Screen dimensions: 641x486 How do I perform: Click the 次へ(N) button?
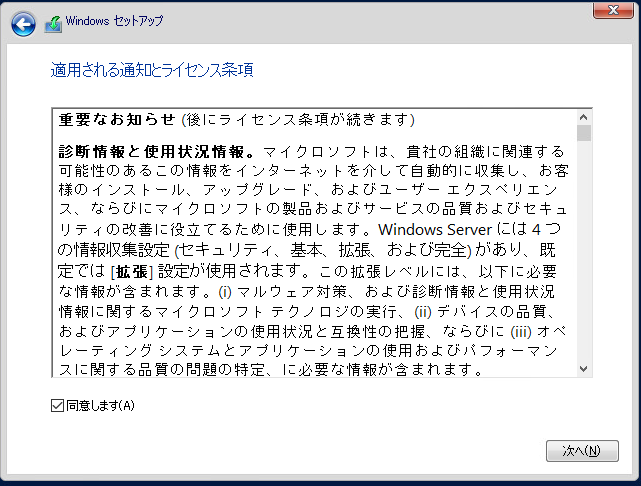(x=582, y=450)
